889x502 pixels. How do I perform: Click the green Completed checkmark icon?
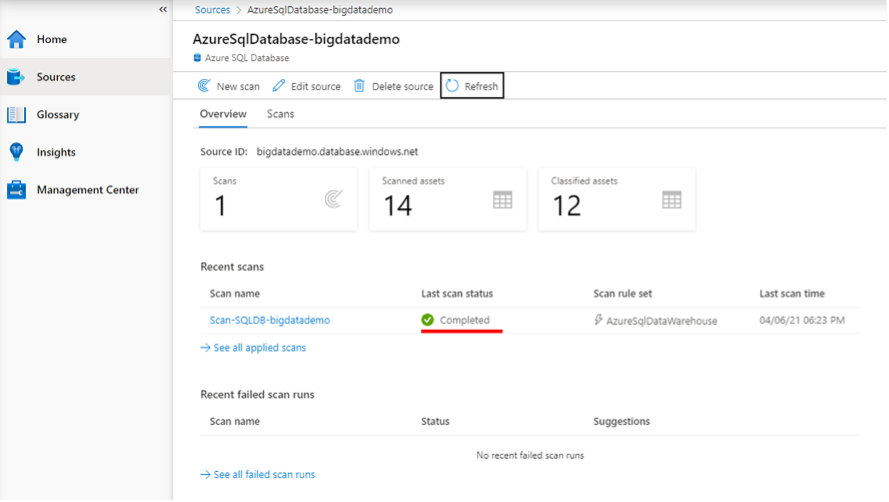427,320
